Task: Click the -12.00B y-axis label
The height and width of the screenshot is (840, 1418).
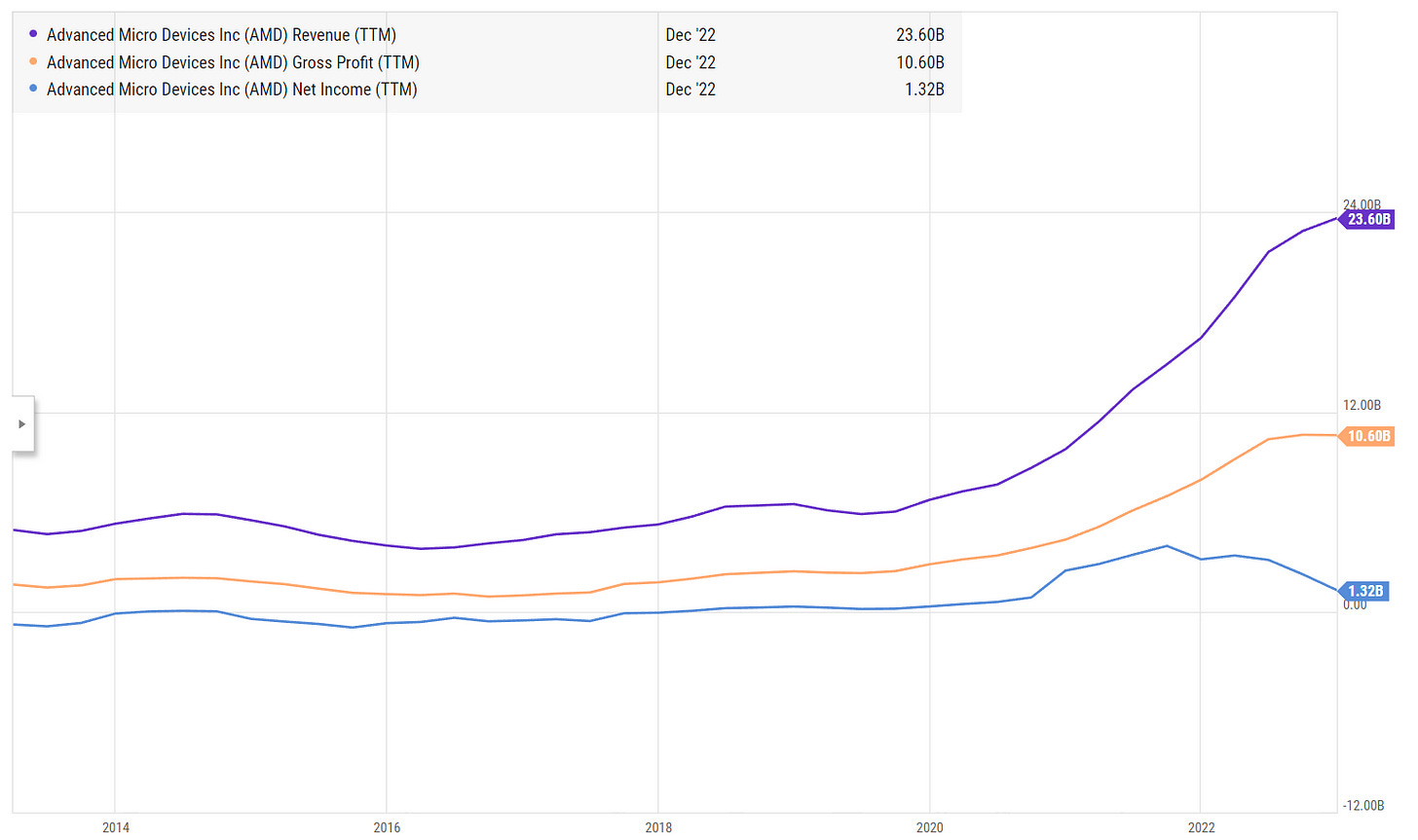Action: tap(1363, 805)
